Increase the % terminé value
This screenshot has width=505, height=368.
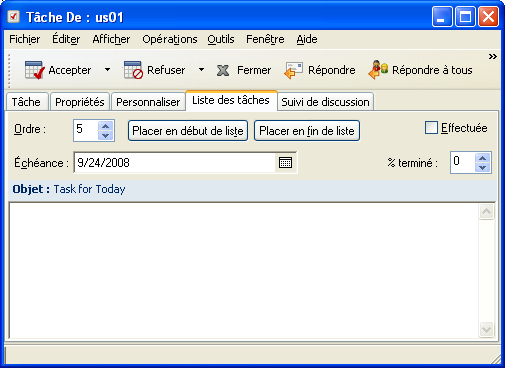tap(482, 157)
